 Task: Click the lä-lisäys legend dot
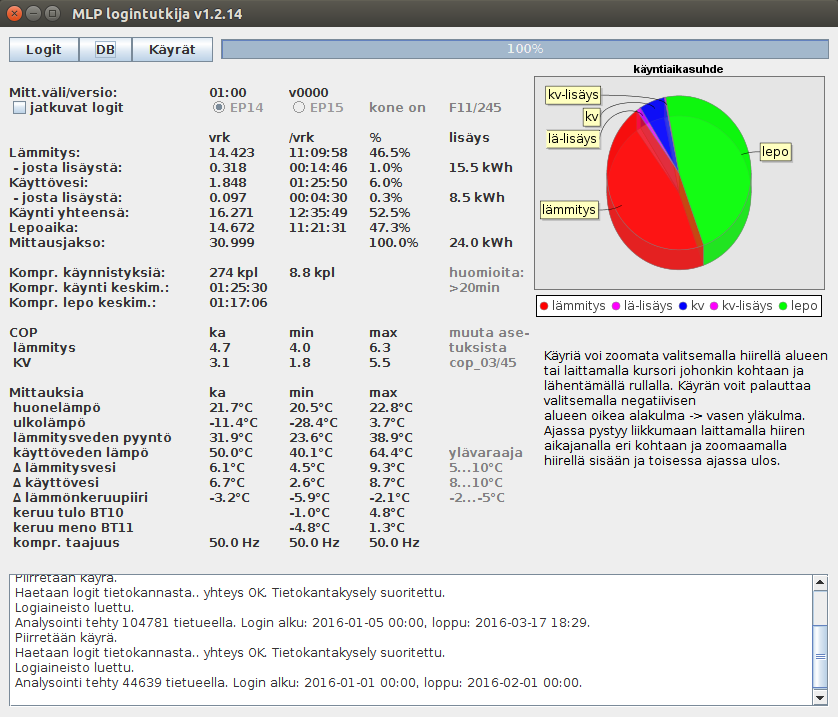616,306
